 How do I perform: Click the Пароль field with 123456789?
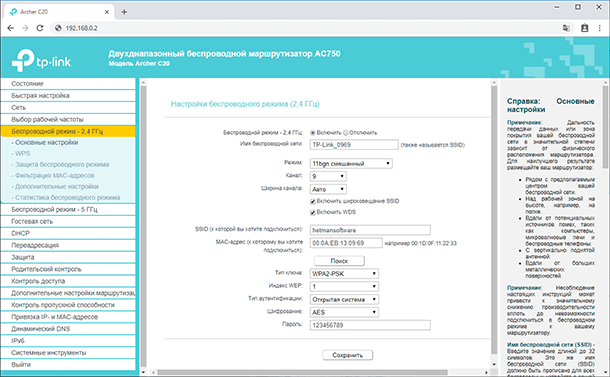coord(370,325)
